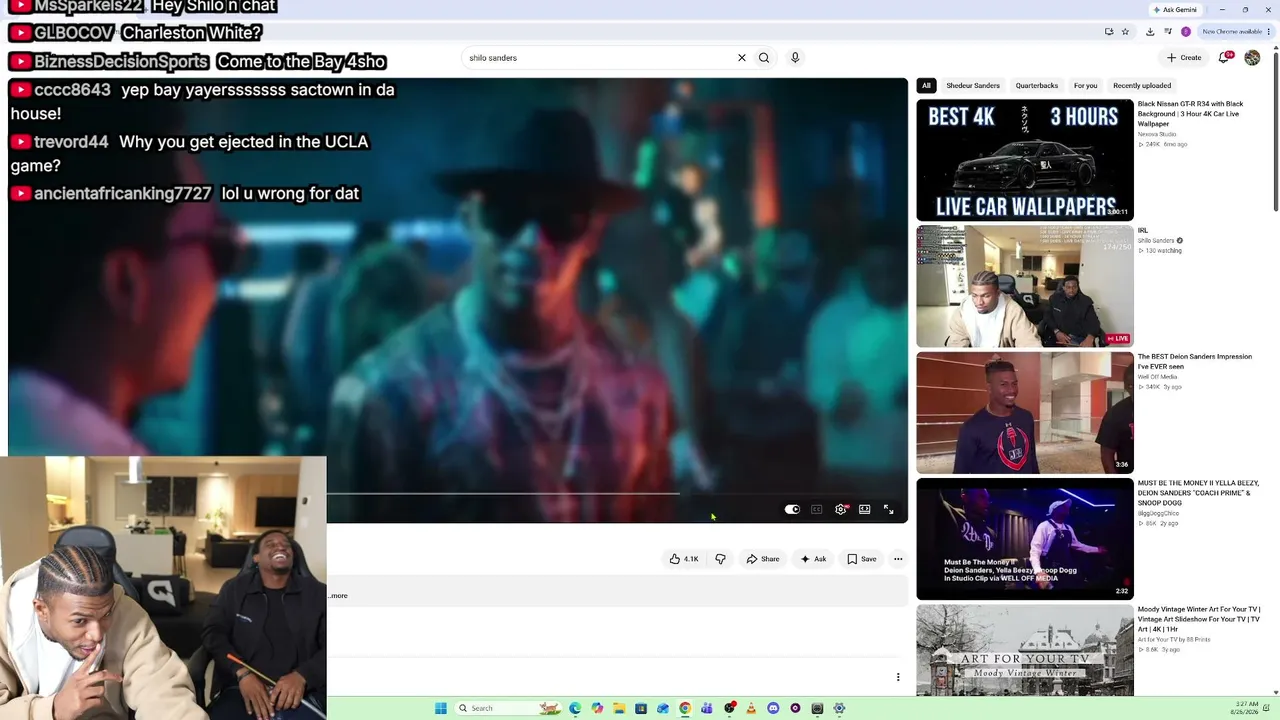This screenshot has width=1280, height=720.
Task: Select the For you filter chip
Action: 1085,86
